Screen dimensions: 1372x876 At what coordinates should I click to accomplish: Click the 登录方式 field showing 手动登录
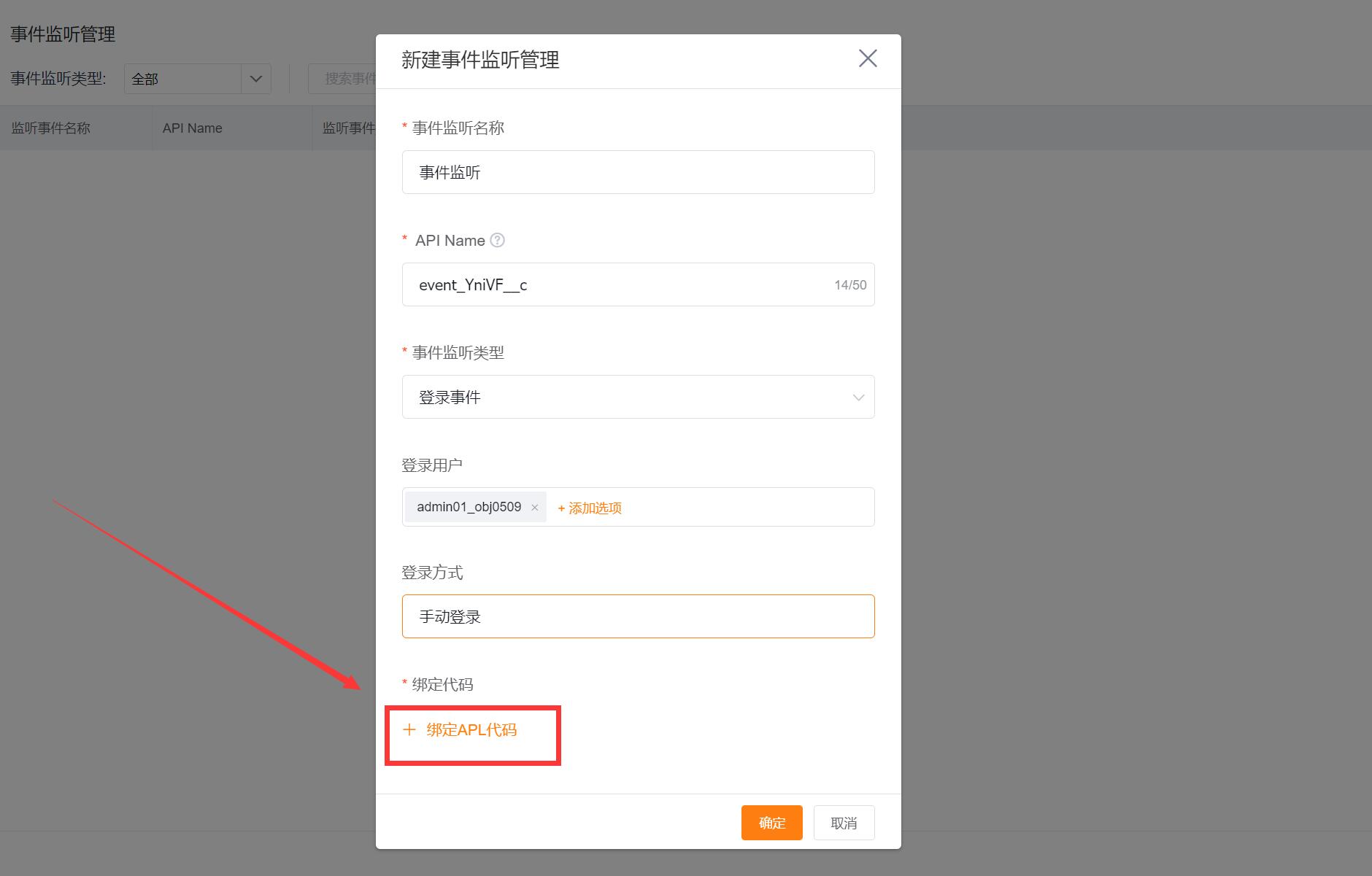point(638,616)
